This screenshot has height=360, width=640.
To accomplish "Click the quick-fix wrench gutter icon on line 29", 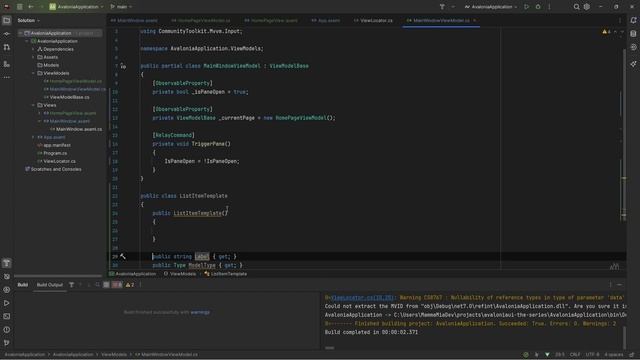I will 123,256.
